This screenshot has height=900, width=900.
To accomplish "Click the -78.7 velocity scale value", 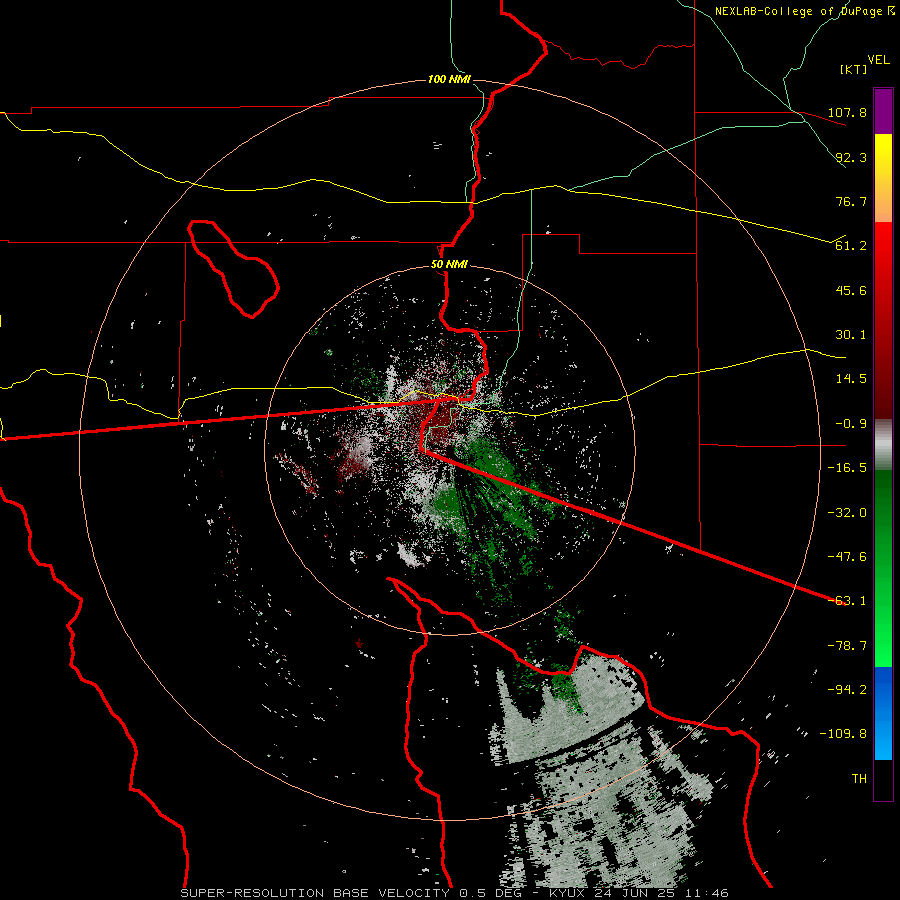I will pyautogui.click(x=847, y=646).
